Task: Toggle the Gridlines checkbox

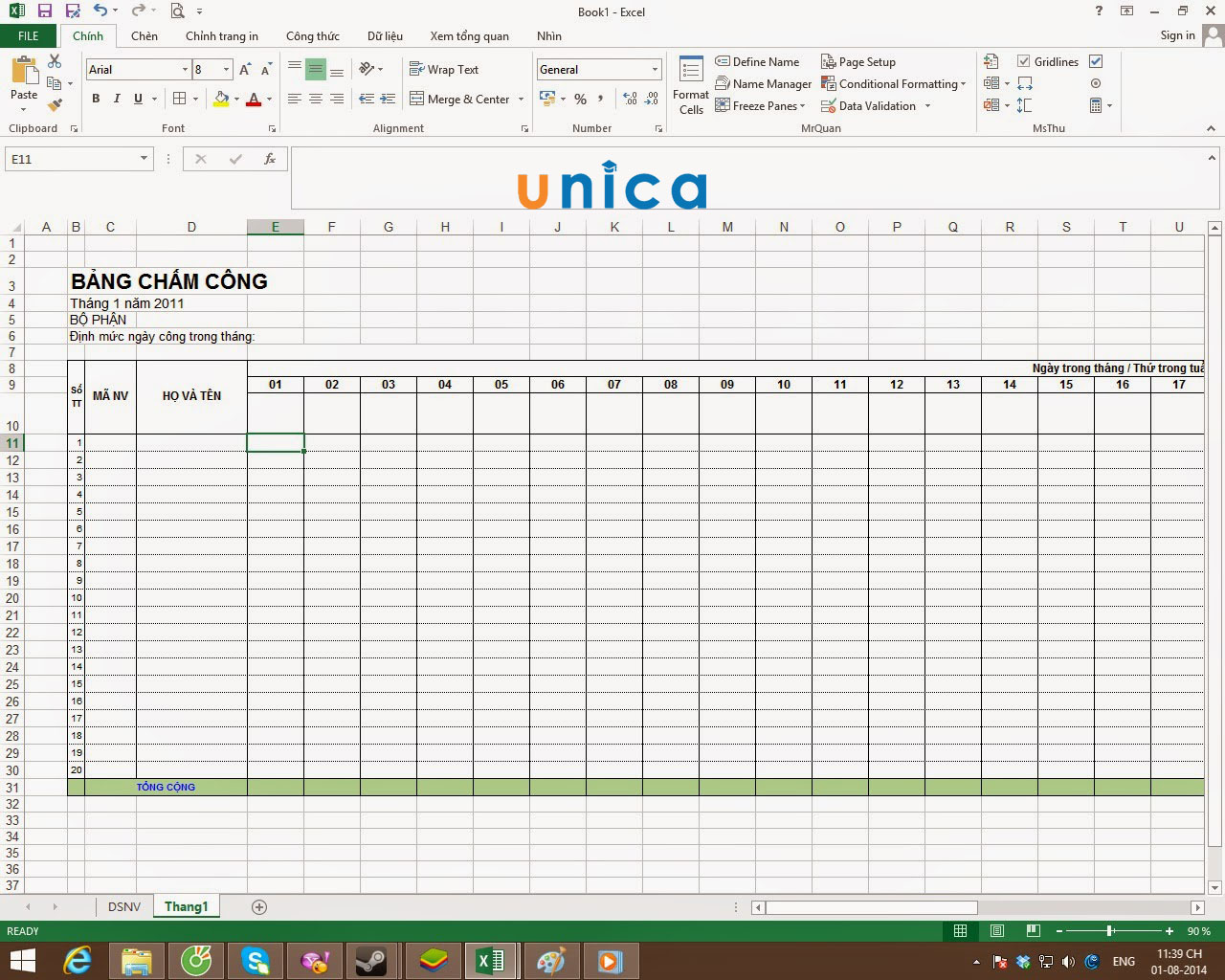Action: pyautogui.click(x=1026, y=61)
